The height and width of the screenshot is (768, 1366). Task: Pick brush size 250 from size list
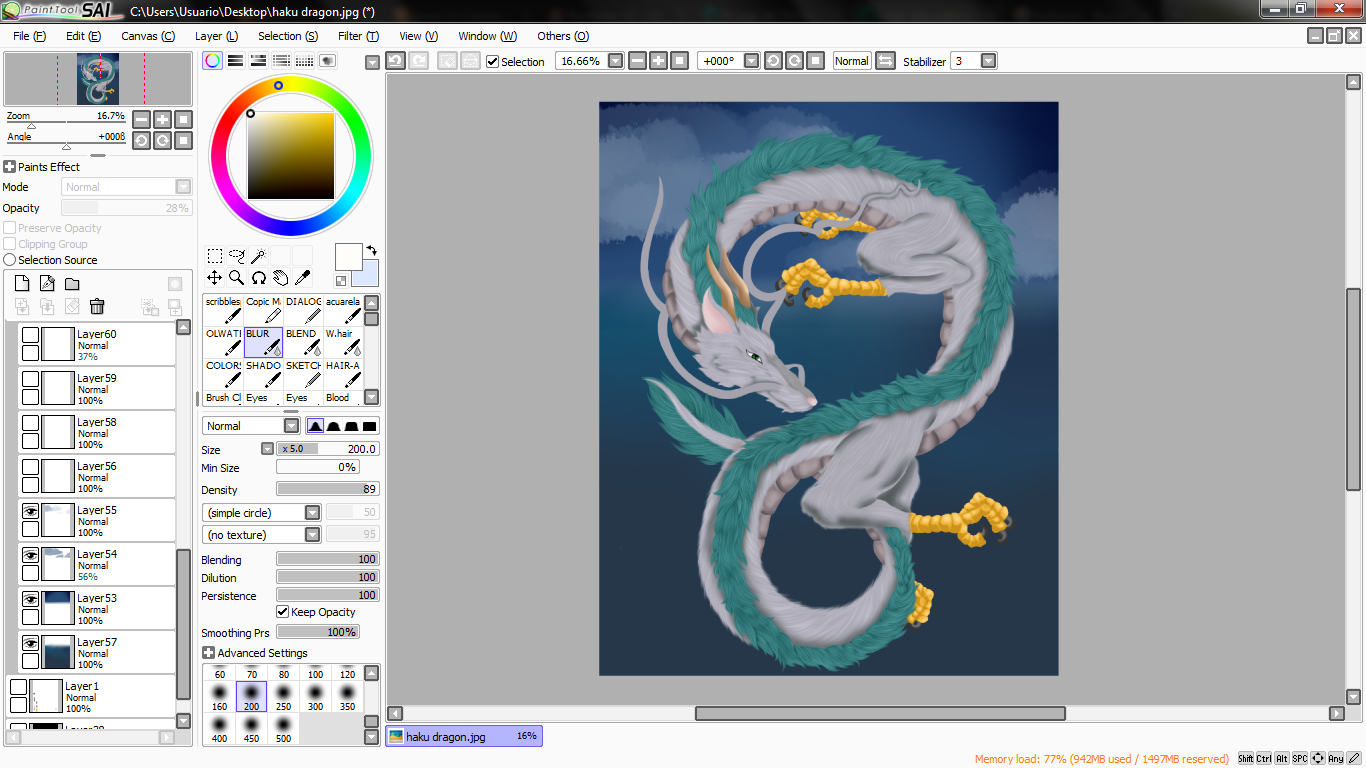click(x=283, y=696)
